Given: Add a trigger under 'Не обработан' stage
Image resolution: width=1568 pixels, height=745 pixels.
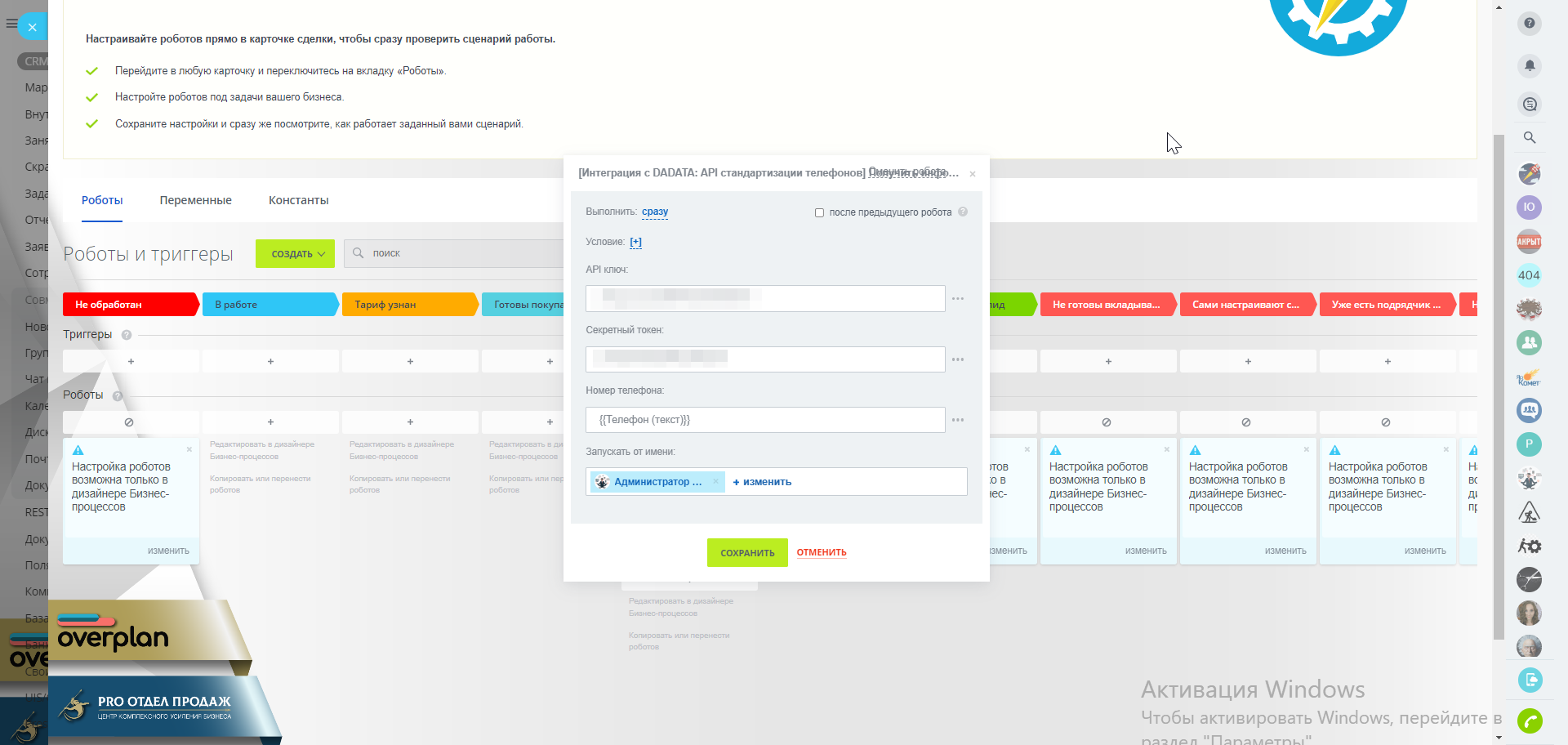Looking at the screenshot, I should pyautogui.click(x=131, y=361).
